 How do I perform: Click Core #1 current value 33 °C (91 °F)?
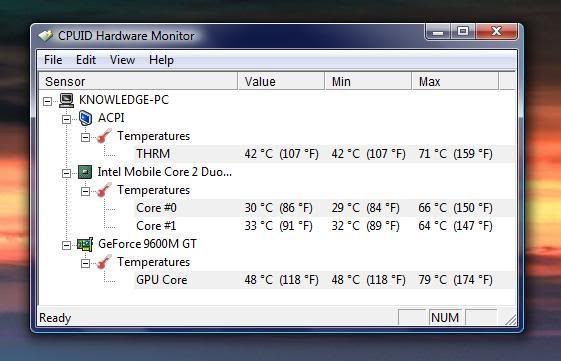click(x=278, y=226)
